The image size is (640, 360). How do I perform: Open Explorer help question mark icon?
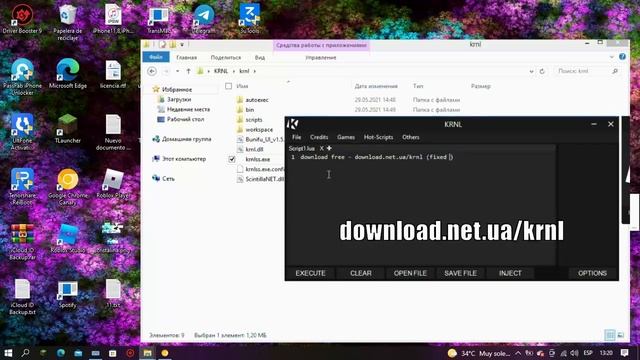pos(622,57)
